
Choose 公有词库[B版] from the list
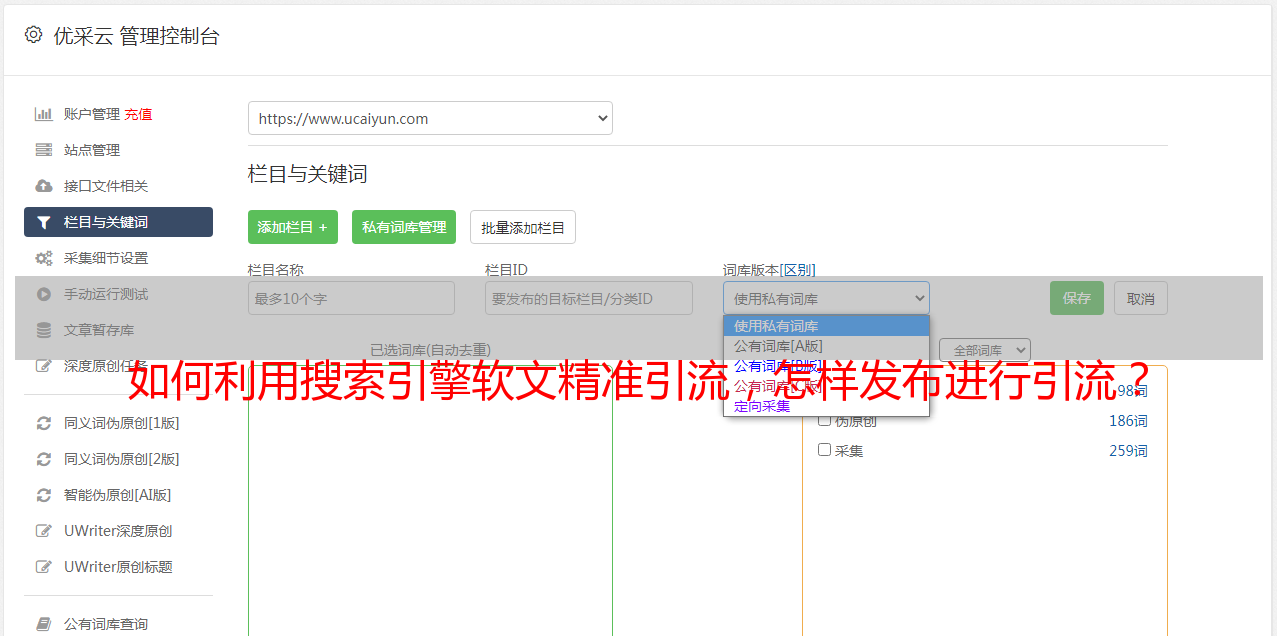[x=826, y=366]
